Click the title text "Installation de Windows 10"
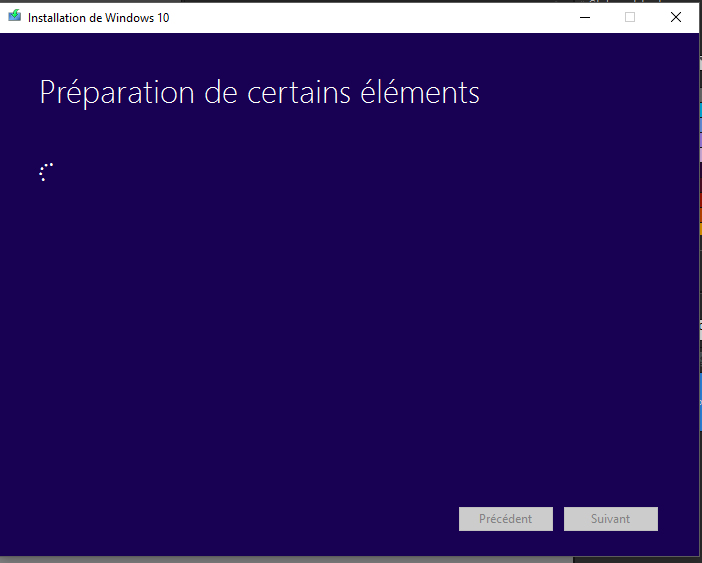Image resolution: width=702 pixels, height=563 pixels. coord(98,18)
